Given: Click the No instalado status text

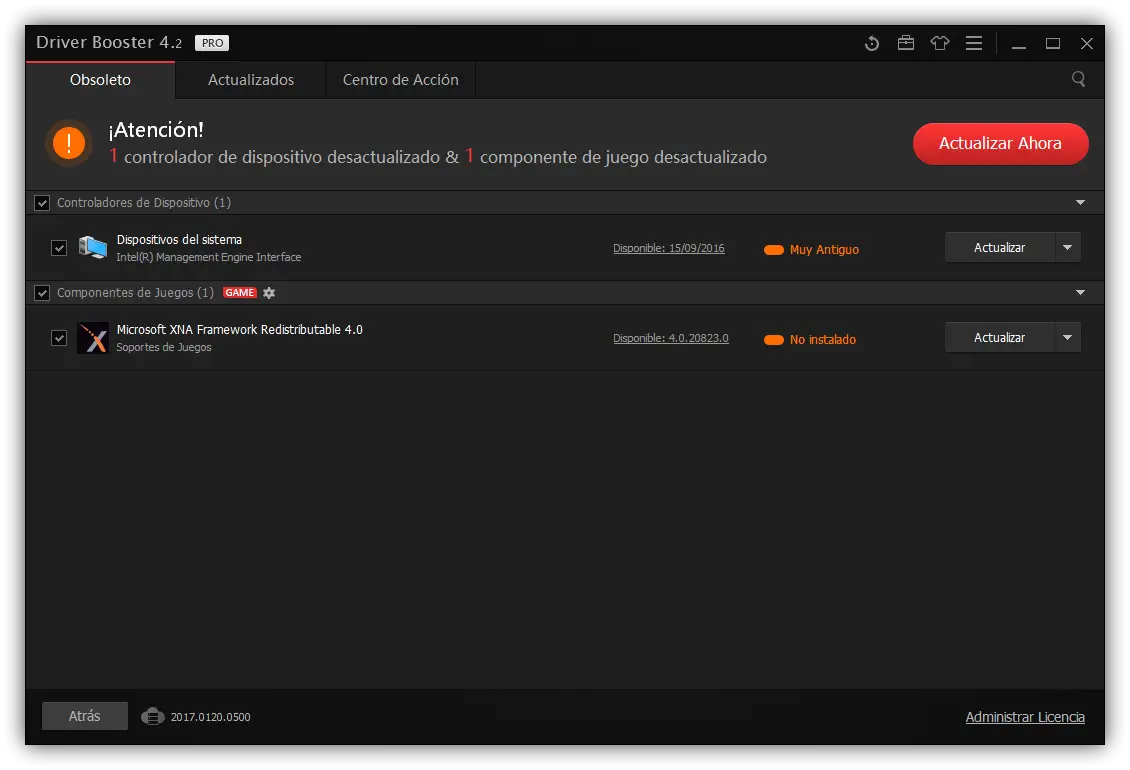Looking at the screenshot, I should (x=823, y=340).
